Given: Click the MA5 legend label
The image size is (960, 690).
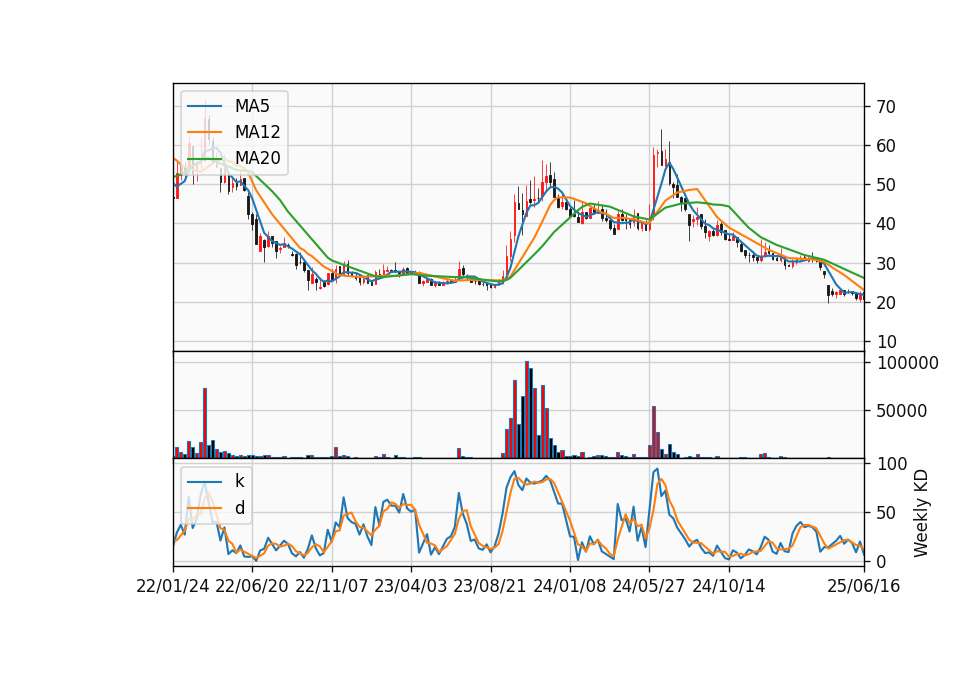Looking at the screenshot, I should 252,106.
